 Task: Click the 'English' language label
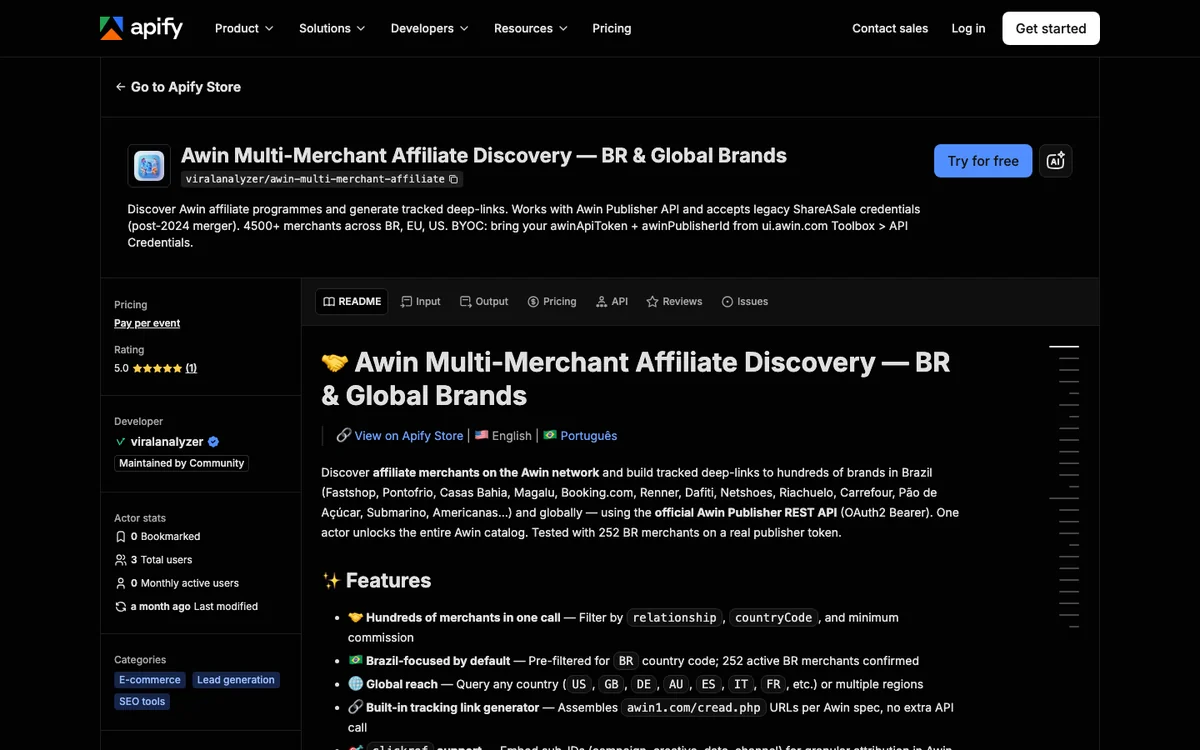pos(511,436)
